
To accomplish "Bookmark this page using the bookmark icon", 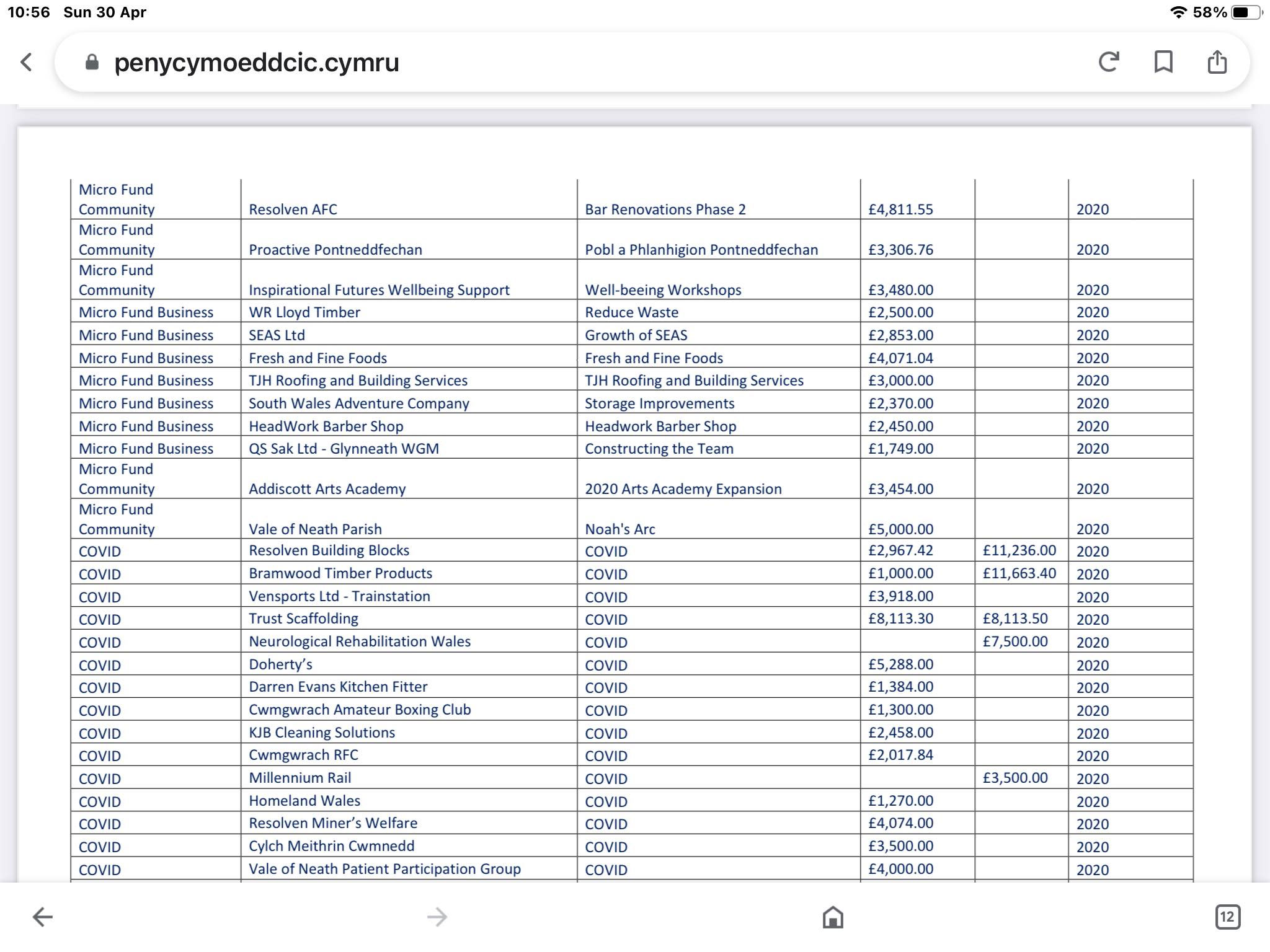I will pyautogui.click(x=1163, y=62).
